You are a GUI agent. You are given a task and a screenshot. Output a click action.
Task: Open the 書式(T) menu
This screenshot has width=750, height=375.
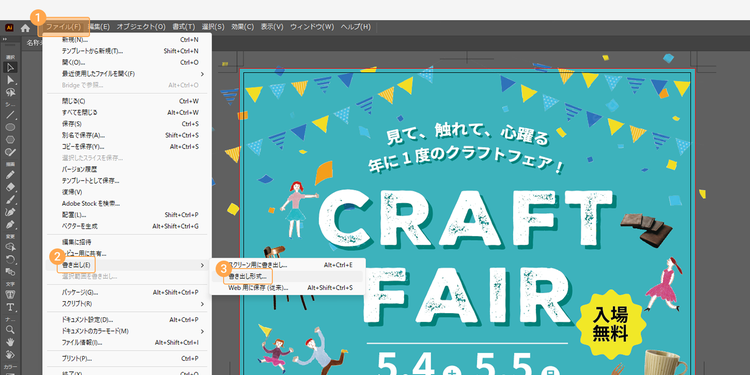184,27
